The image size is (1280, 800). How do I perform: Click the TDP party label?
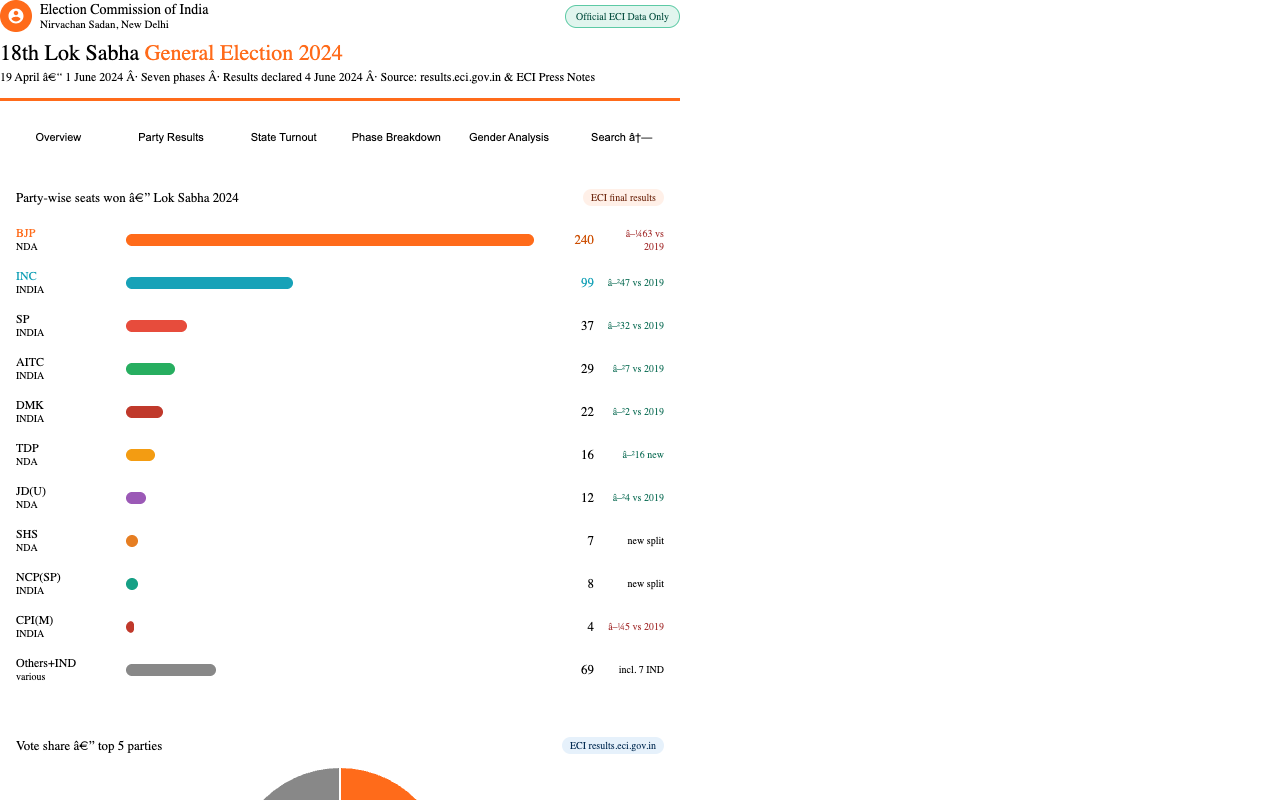[27, 448]
